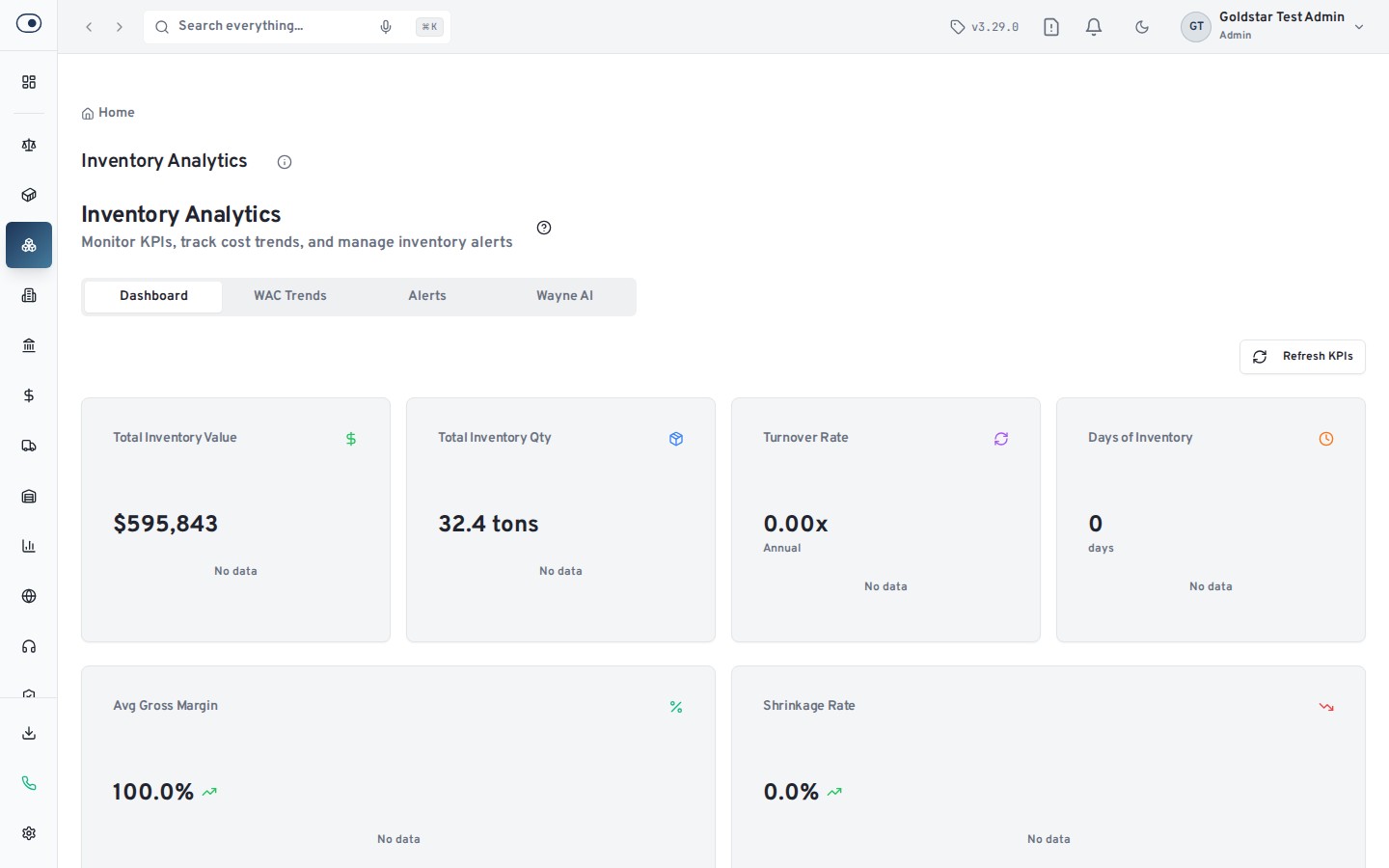Click the v3.29.0 version tag
1389x868 pixels.
click(x=985, y=27)
